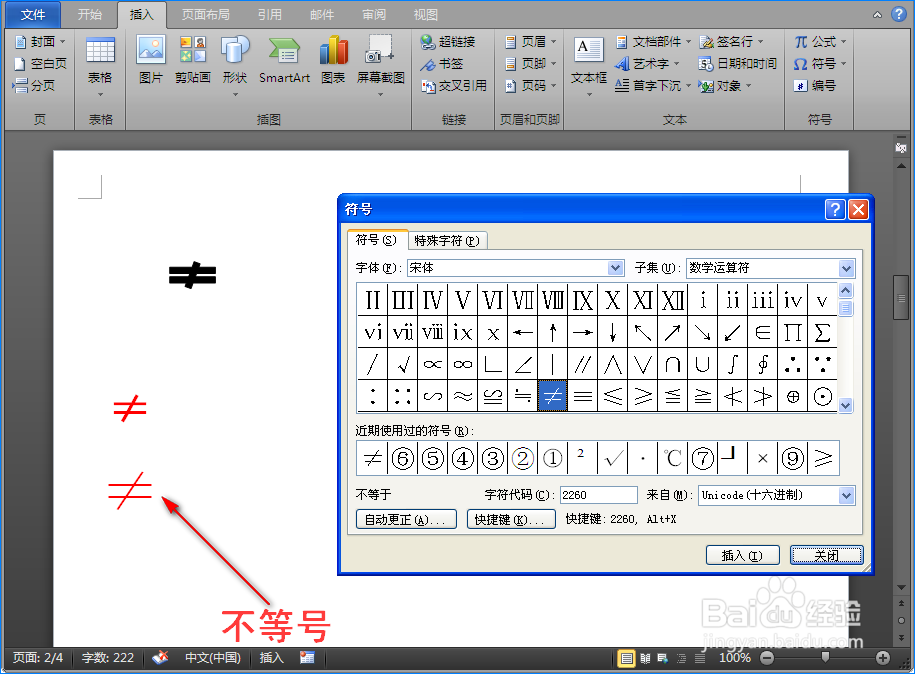Click the 屏幕截图 Screenshot tool

click(x=379, y=55)
